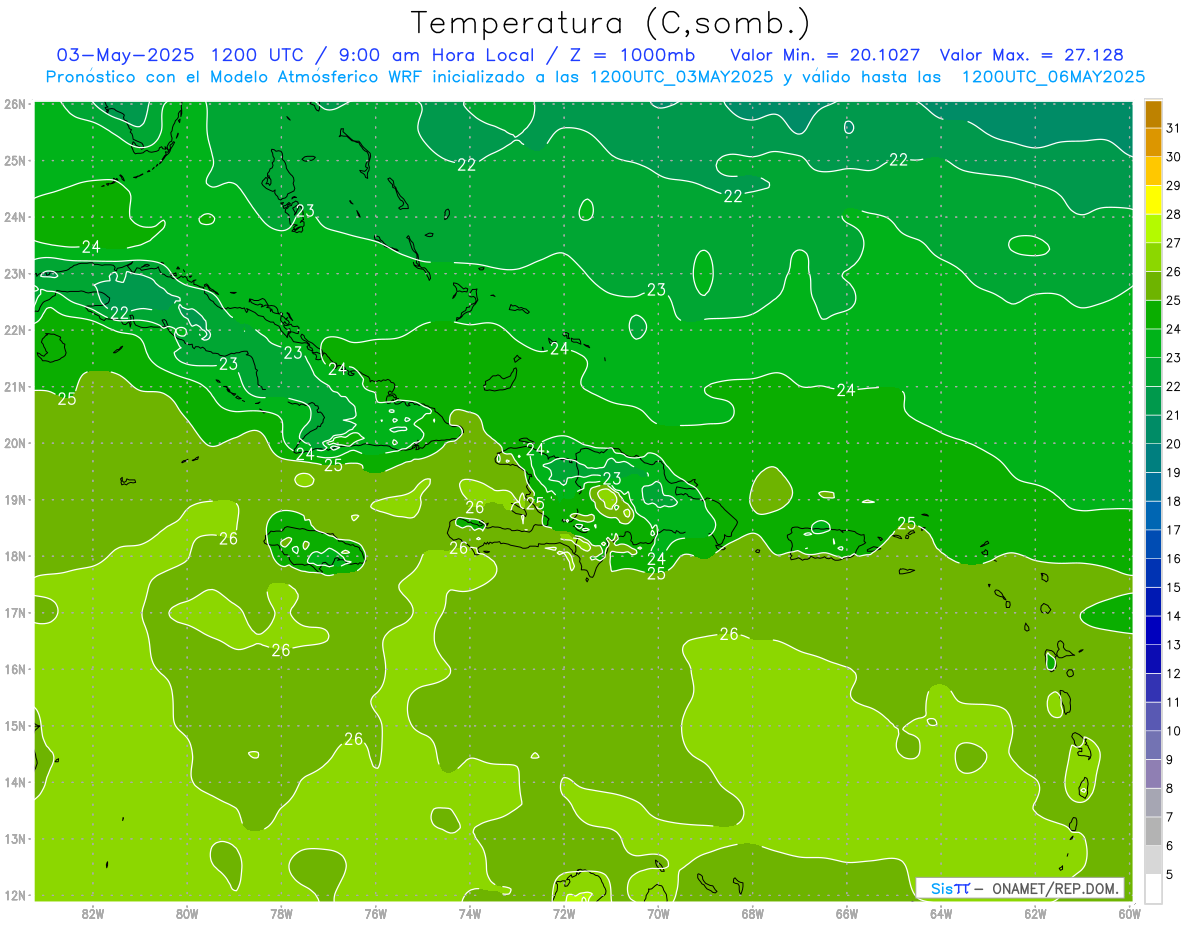Click the 66W longitude axis label
1200x927 pixels.
(x=847, y=913)
